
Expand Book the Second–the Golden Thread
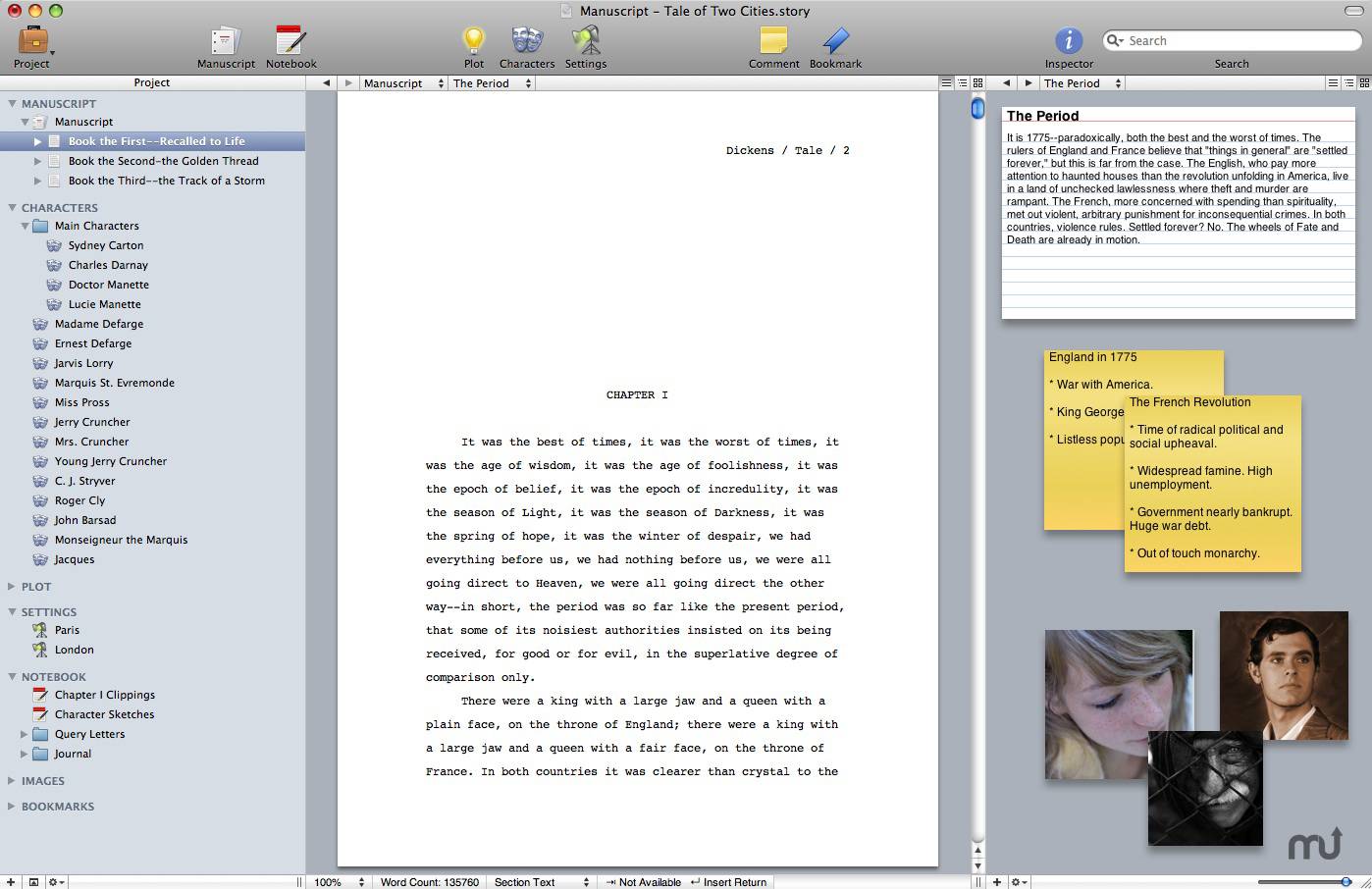38,161
